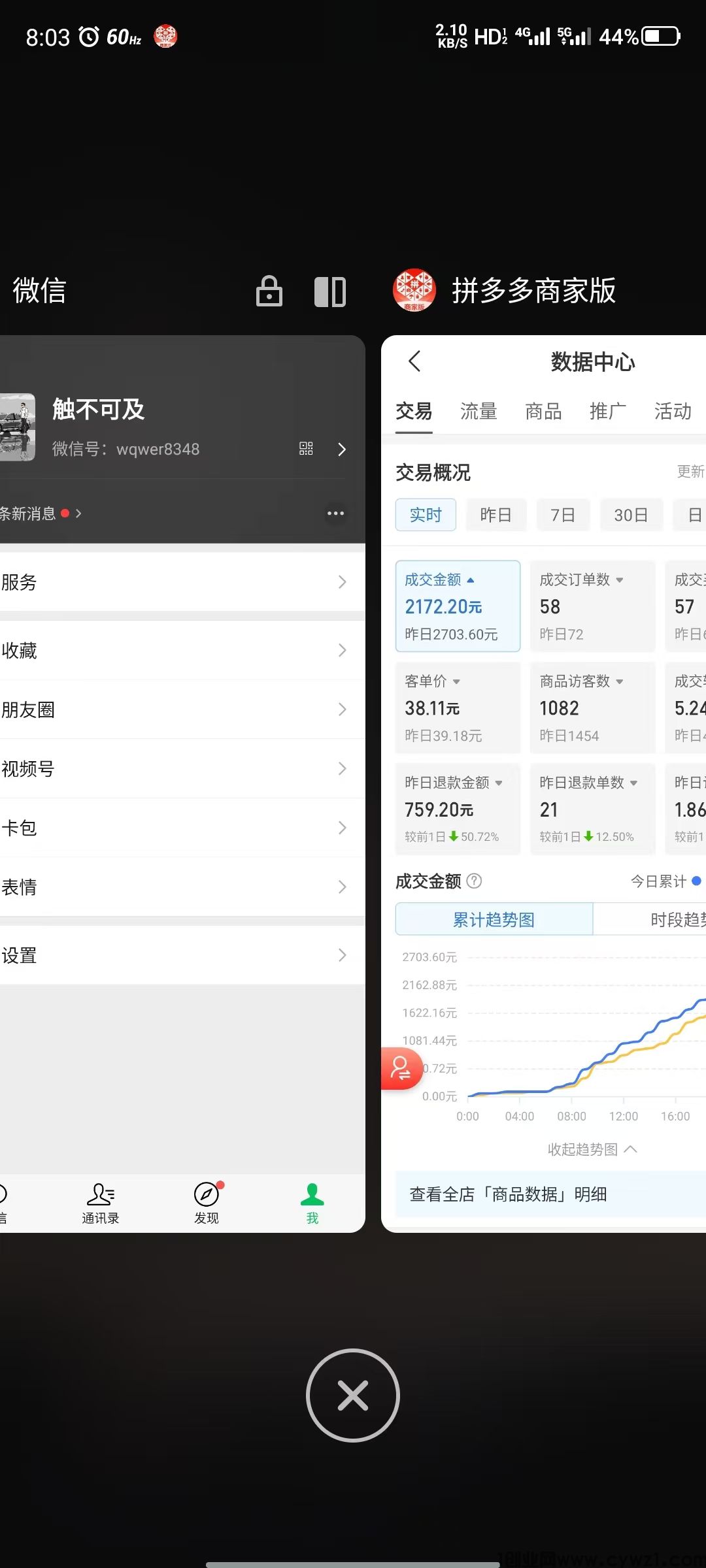Screen dimensions: 706x1568
Task: Tap the 5G signal indicator
Action: tap(574, 36)
